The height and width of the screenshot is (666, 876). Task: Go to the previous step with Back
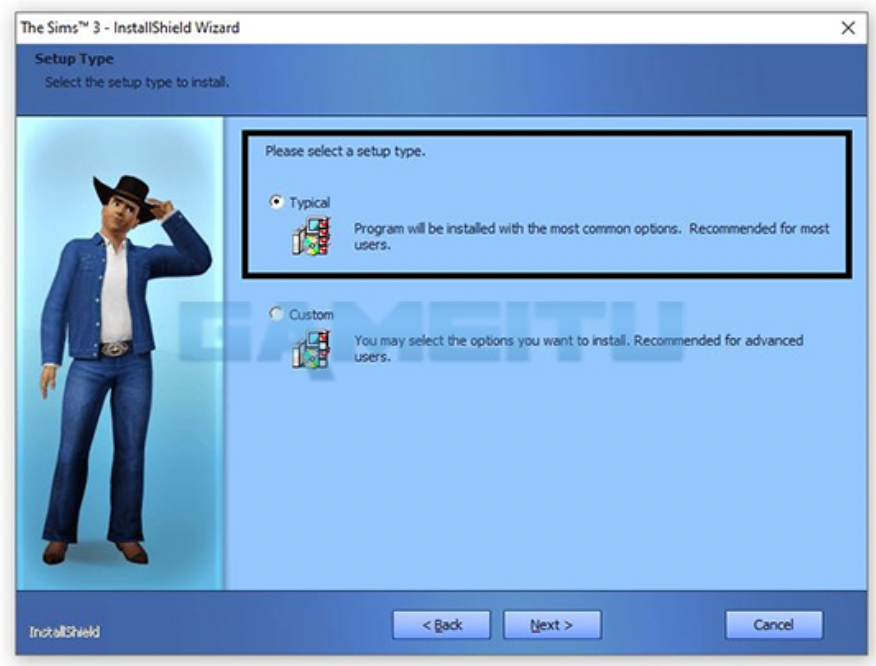pyautogui.click(x=441, y=625)
